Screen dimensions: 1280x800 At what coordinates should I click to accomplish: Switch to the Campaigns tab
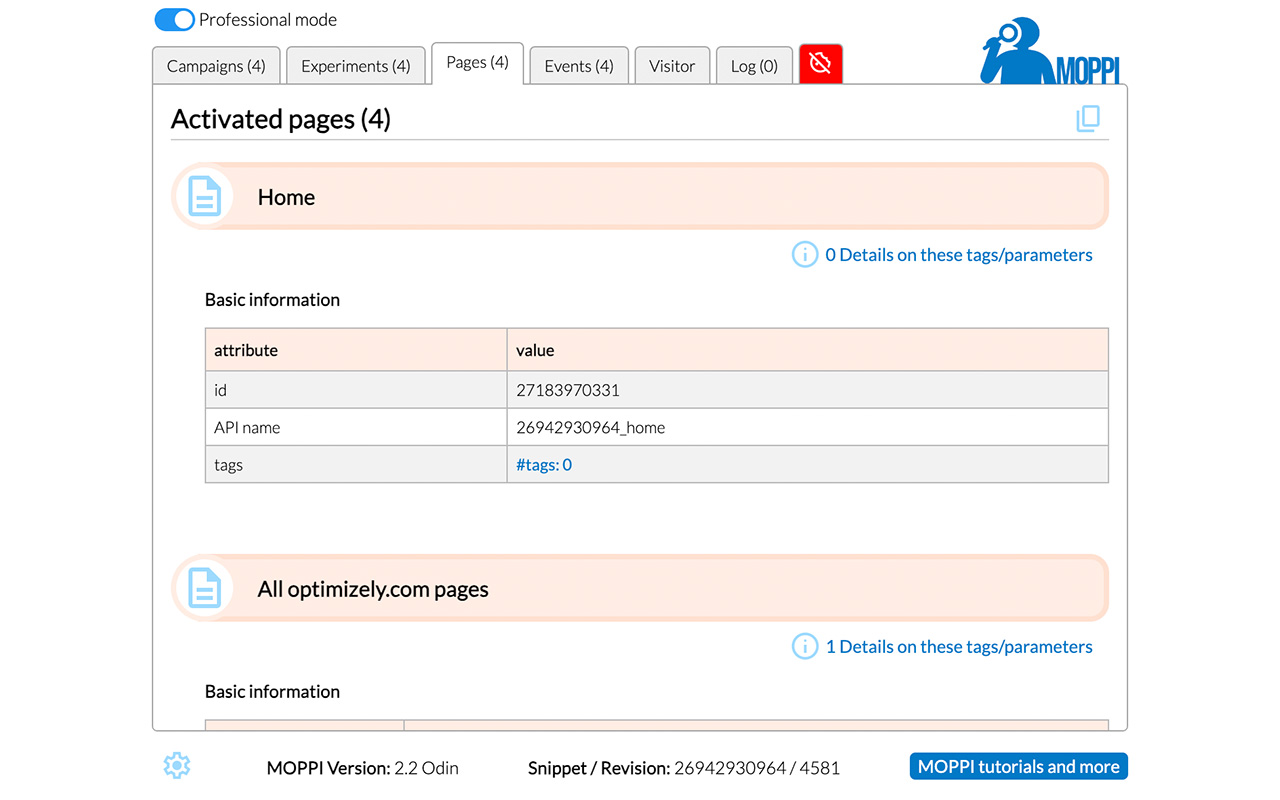point(216,65)
